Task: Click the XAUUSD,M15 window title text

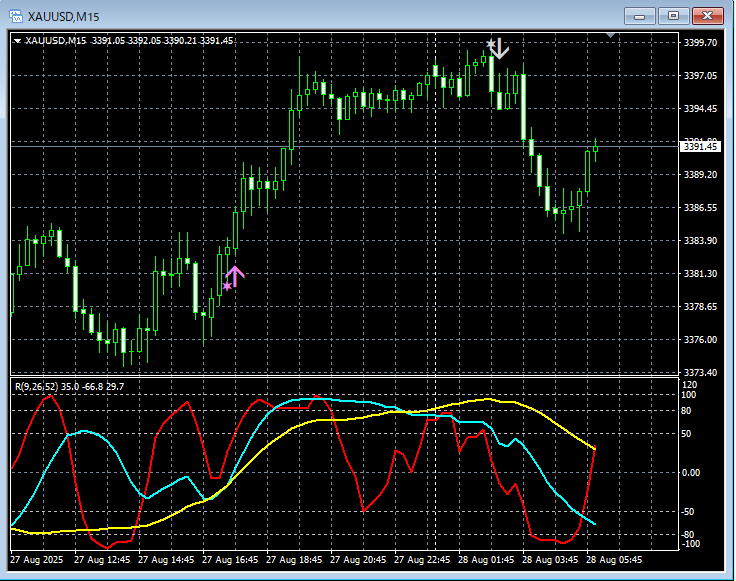Action: click(63, 17)
